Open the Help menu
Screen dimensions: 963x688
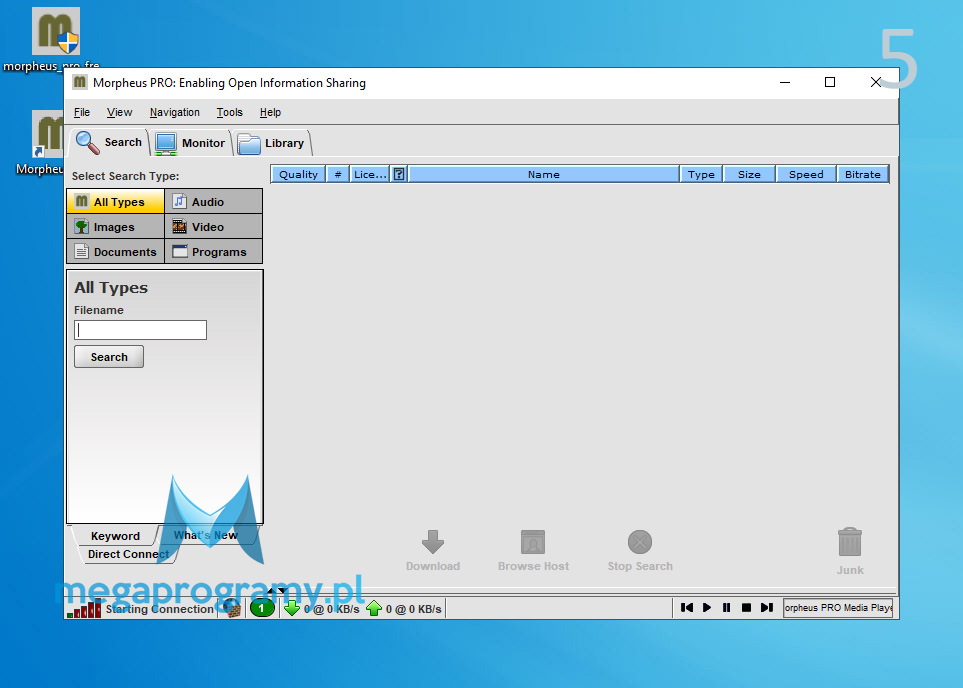(x=270, y=112)
